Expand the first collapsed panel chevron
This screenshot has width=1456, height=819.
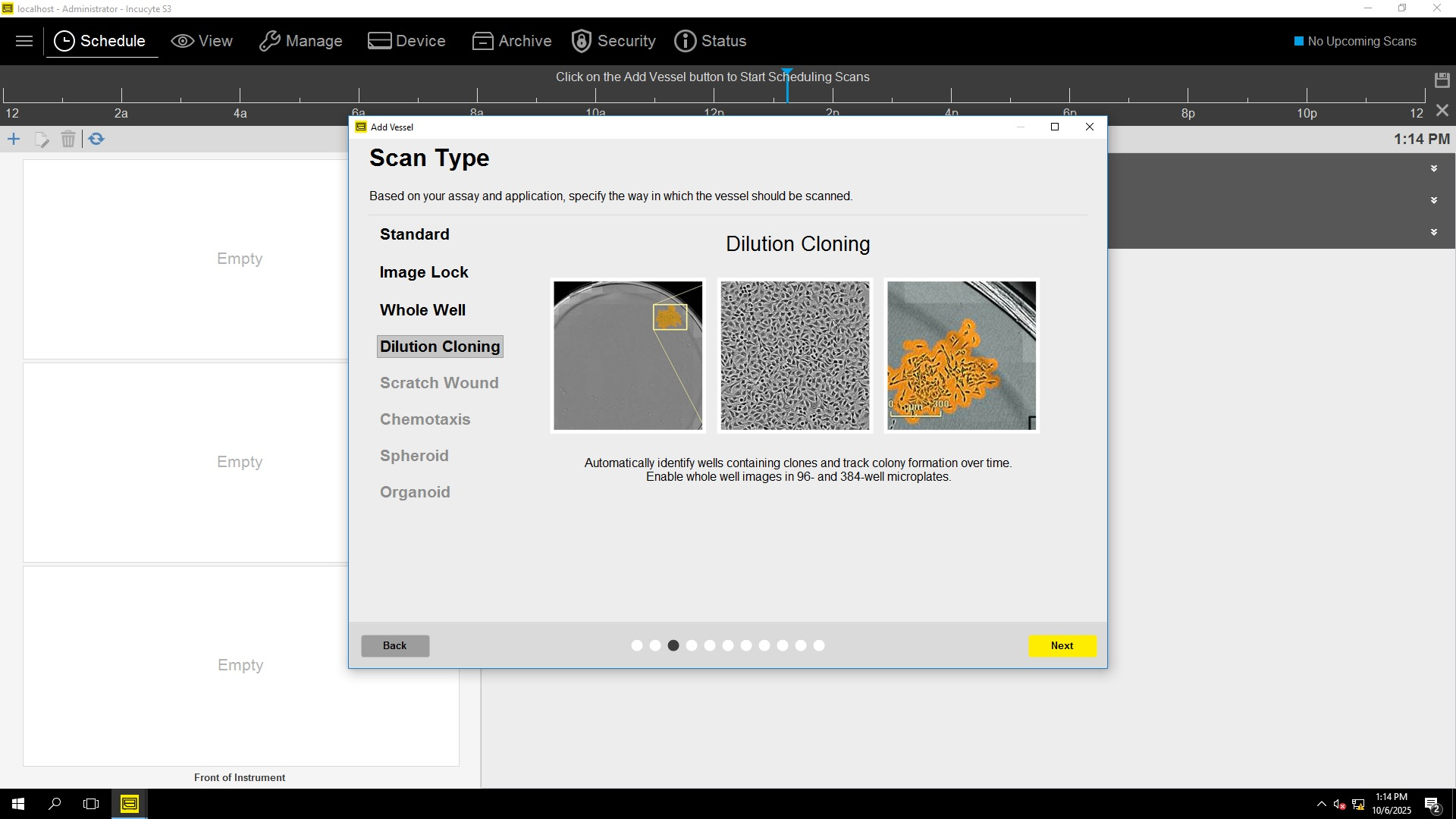[x=1433, y=168]
